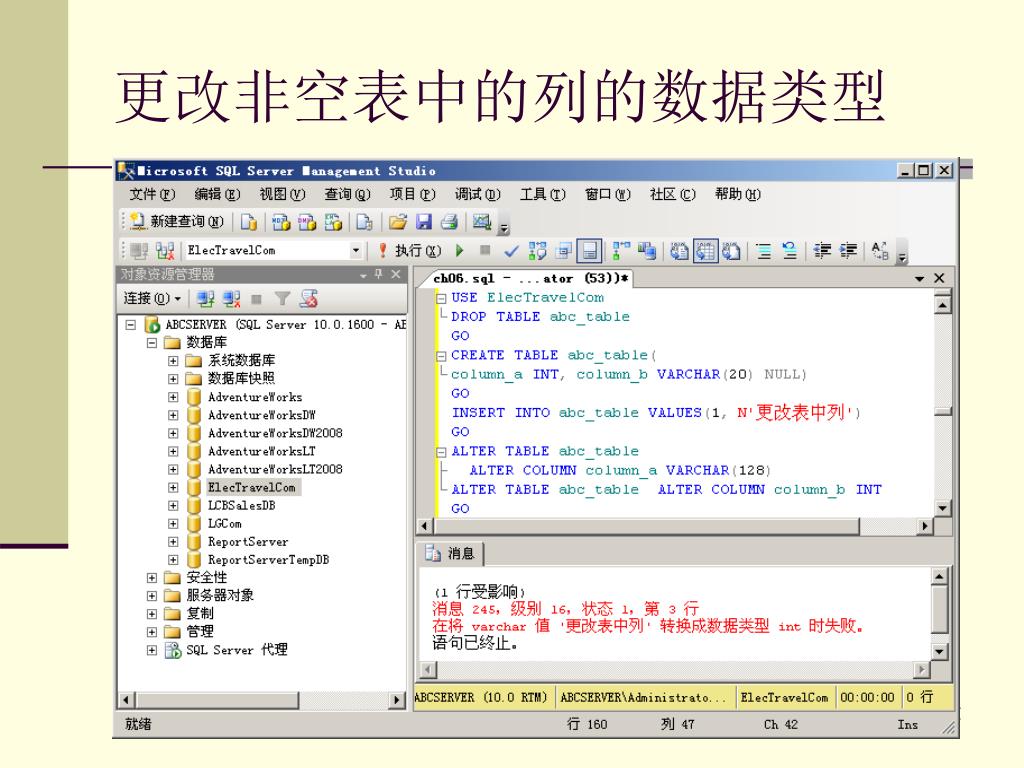Image resolution: width=1024 pixels, height=768 pixels.
Task: Click the 新建查询 new query button
Action: point(176,222)
